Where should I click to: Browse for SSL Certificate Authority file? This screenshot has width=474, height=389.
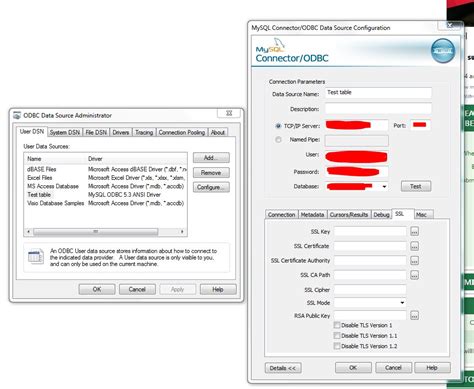(414, 261)
